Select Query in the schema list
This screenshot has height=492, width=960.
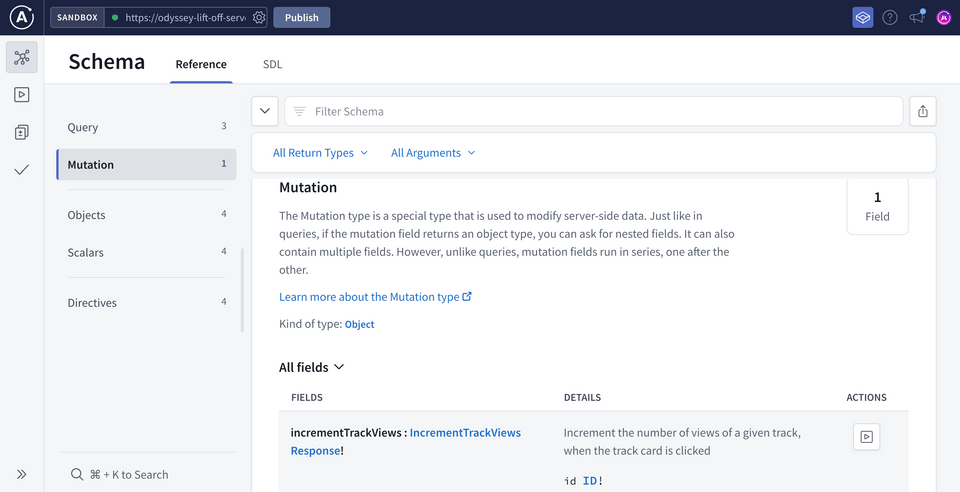click(146, 127)
